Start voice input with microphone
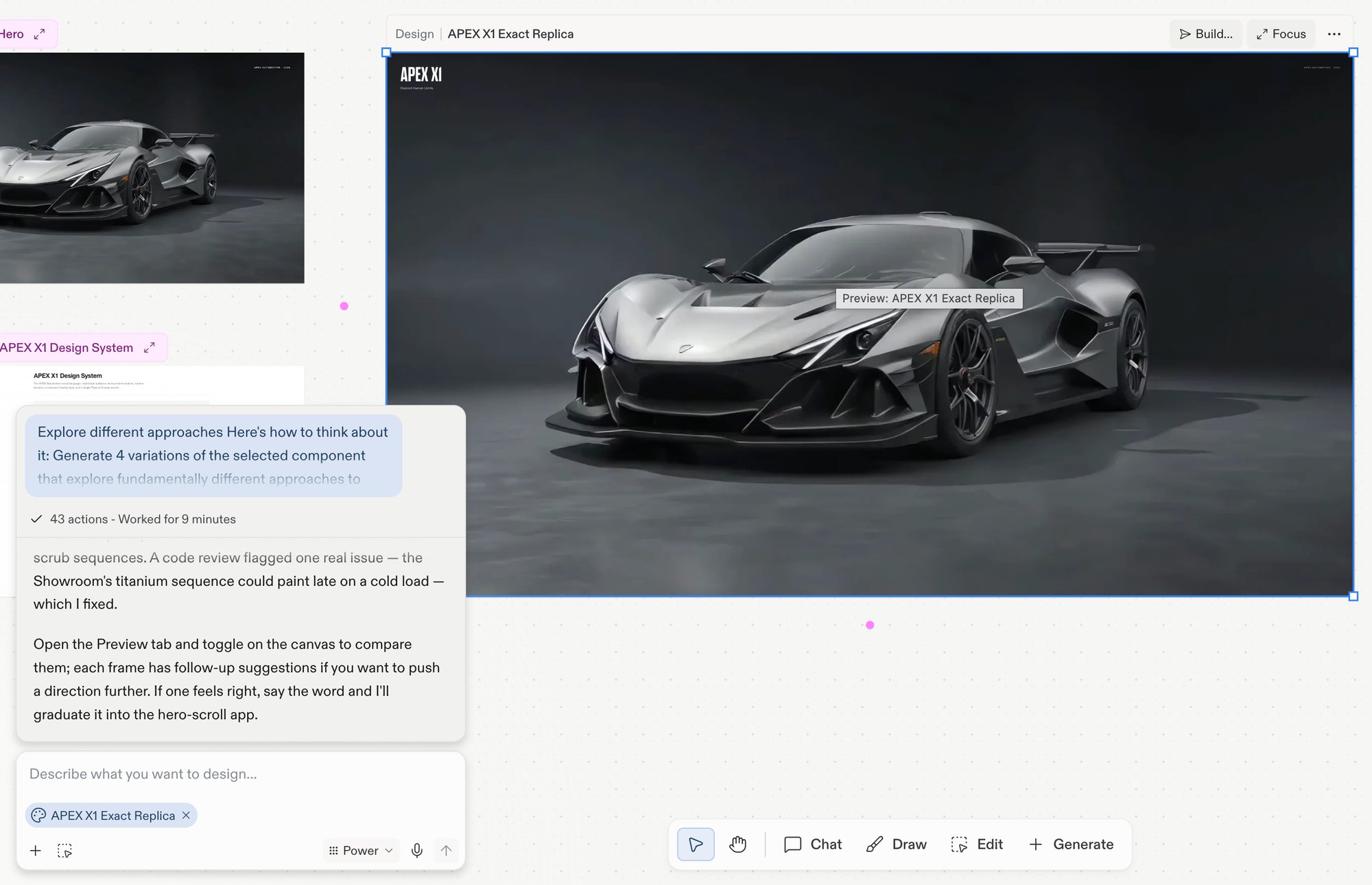This screenshot has height=885, width=1372. click(417, 851)
